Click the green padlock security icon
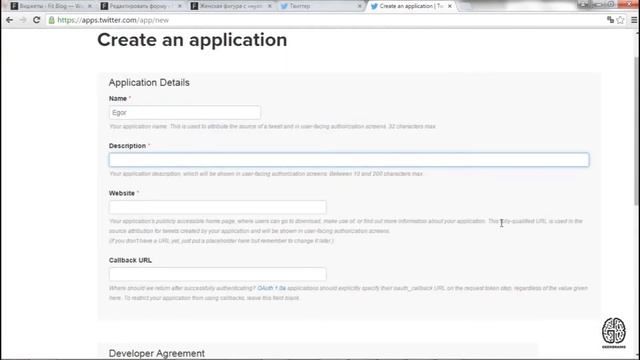Screen dimensions: 640x360 point(51,20)
